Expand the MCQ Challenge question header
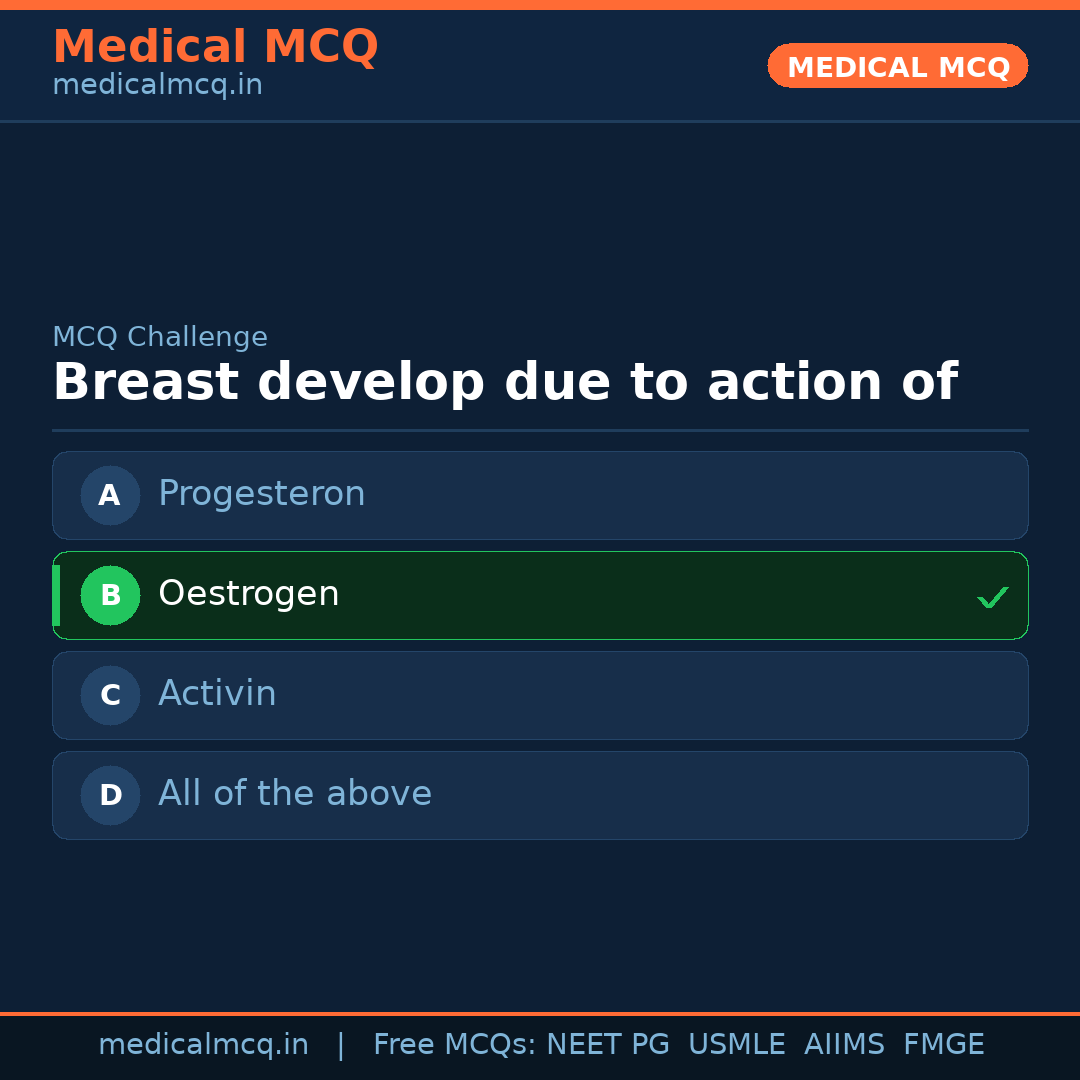 point(160,336)
